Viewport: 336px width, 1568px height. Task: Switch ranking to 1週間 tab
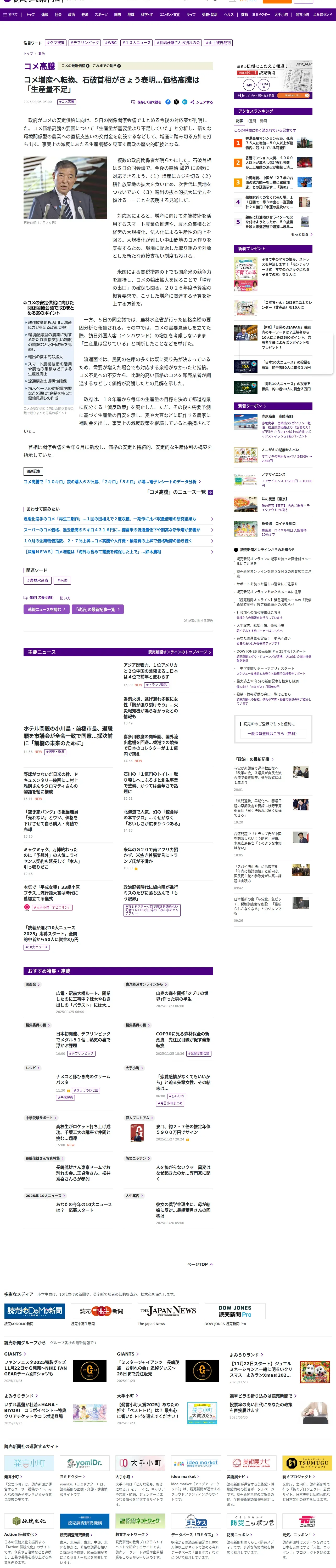251,121
